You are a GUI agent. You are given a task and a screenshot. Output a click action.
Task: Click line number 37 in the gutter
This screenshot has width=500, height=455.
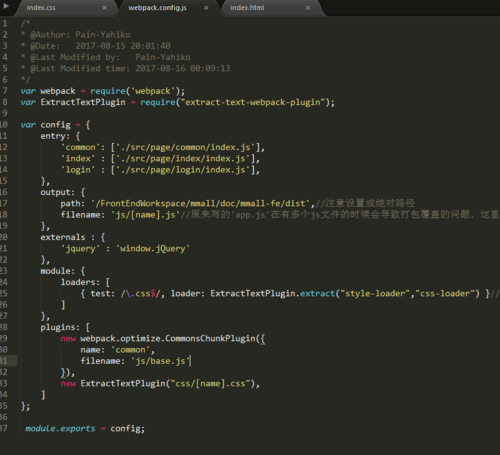(4, 428)
